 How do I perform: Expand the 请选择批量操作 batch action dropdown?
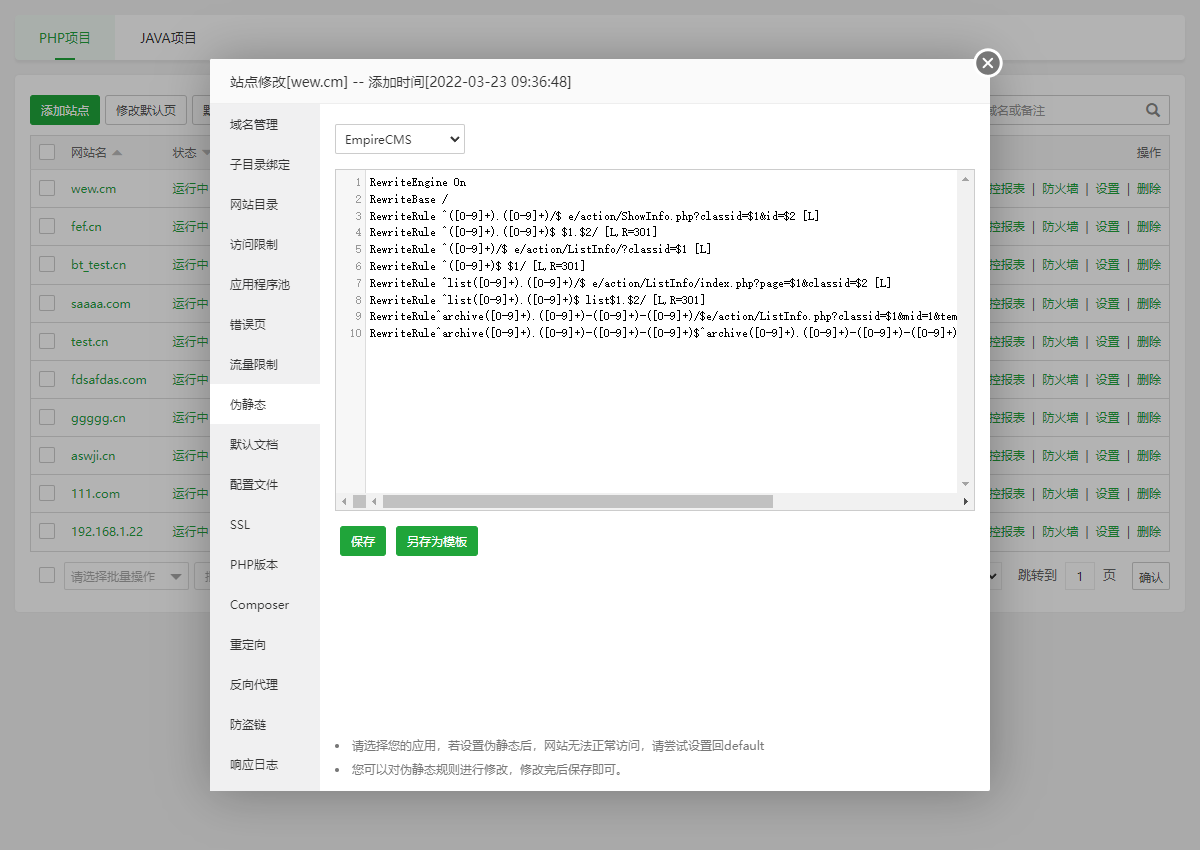coord(125,576)
